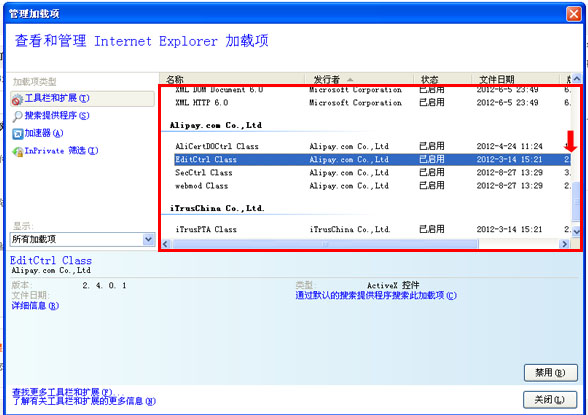Select the AliCertDOCtrl Class row
The height and width of the screenshot is (415, 588).
pos(372,146)
